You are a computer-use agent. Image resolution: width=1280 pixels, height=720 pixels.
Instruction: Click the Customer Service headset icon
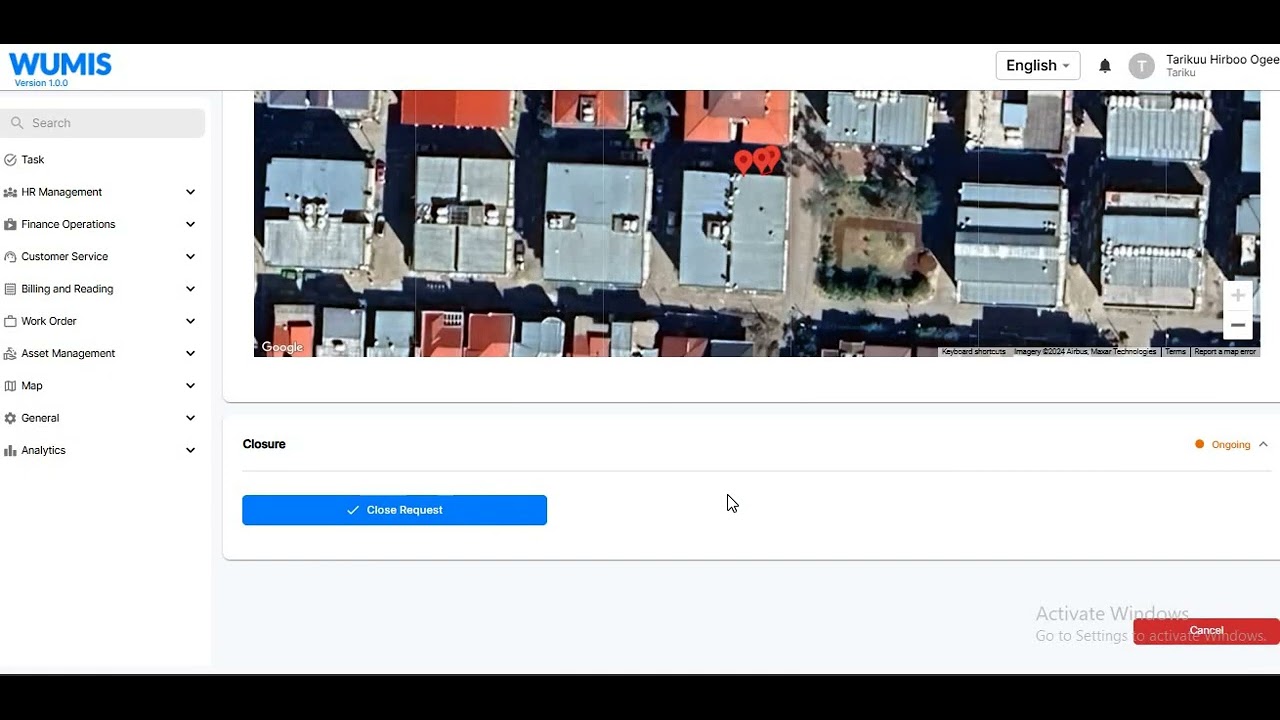pos(11,257)
